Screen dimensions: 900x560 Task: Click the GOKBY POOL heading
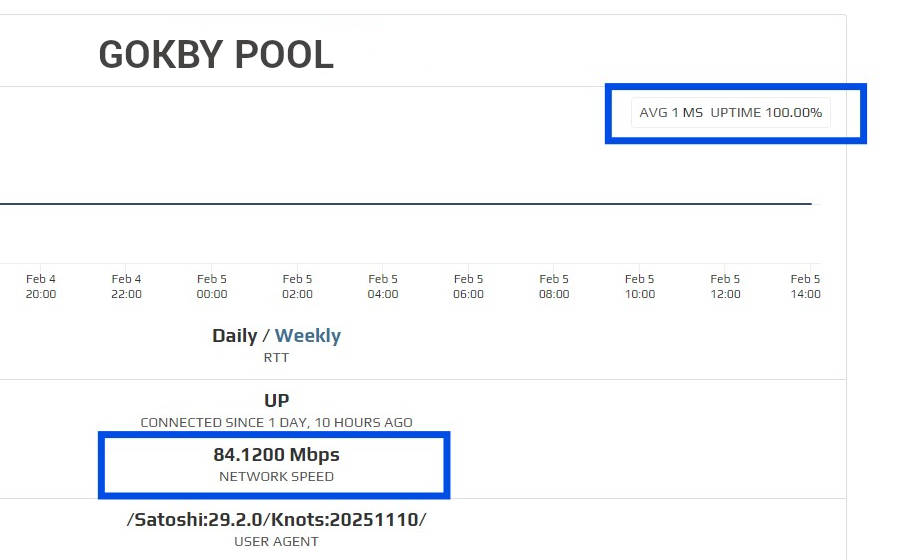pos(216,55)
